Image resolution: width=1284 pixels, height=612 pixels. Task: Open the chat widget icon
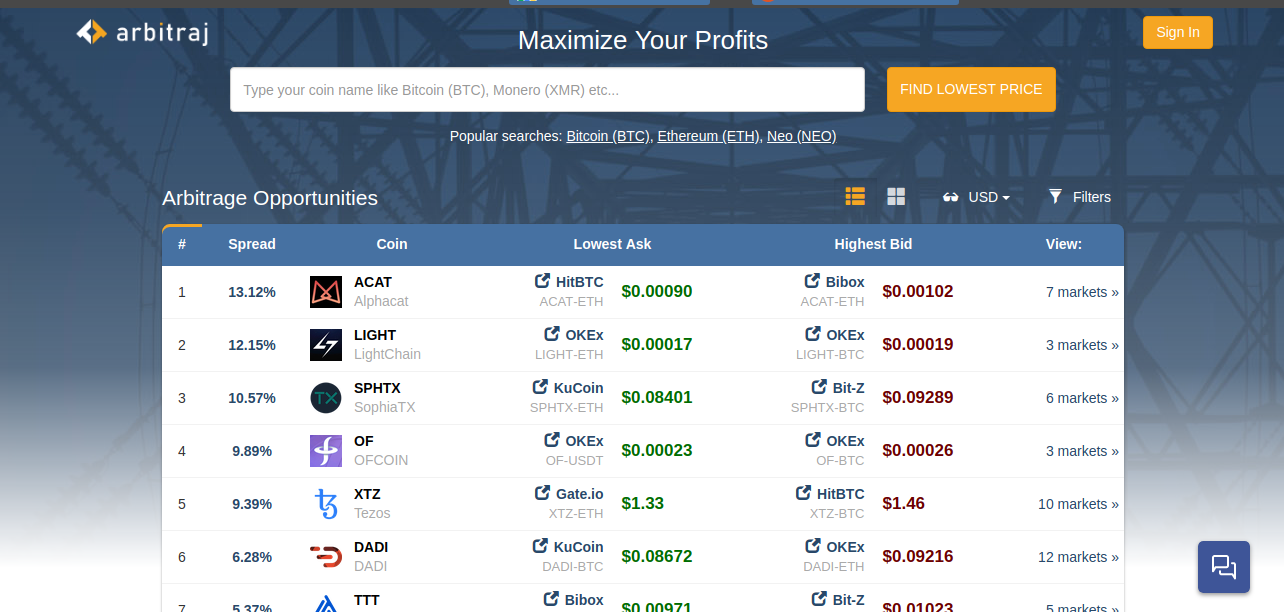pos(1224,567)
